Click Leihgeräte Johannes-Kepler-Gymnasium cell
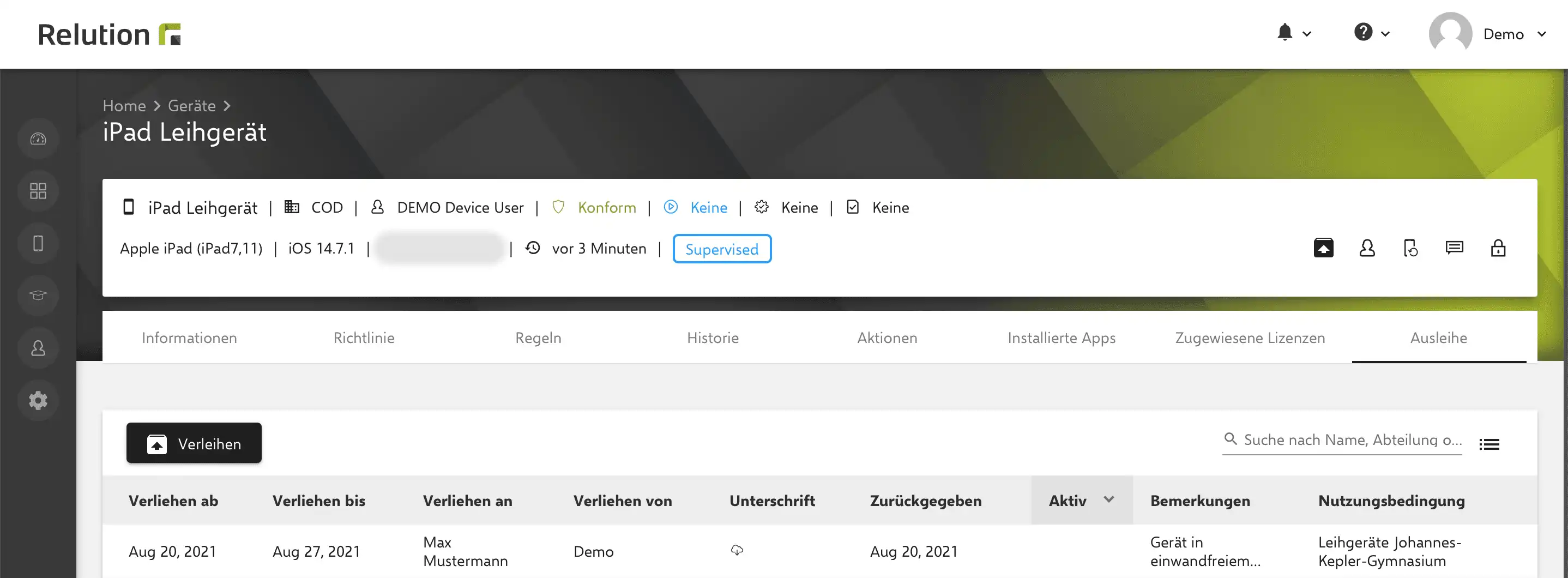1568x578 pixels. [x=1390, y=551]
